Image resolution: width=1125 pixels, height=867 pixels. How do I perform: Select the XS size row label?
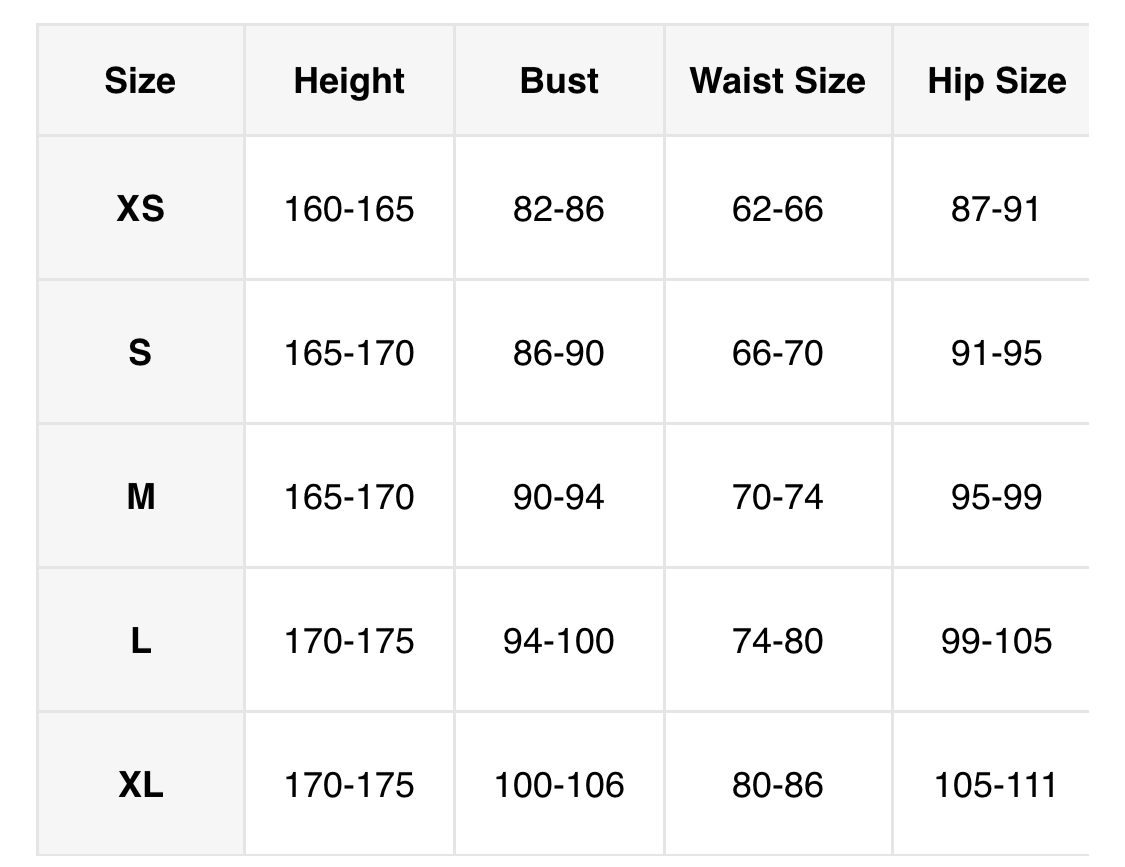[140, 209]
